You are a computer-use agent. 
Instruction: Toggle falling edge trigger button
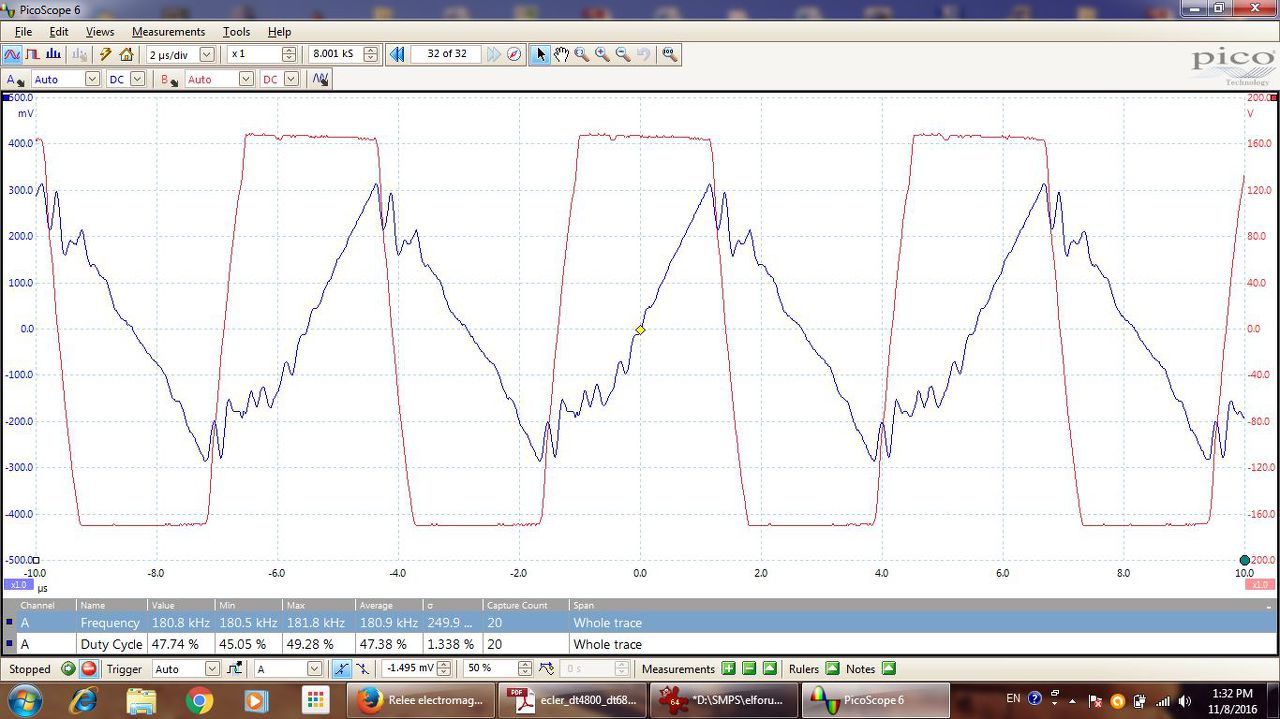[x=362, y=669]
